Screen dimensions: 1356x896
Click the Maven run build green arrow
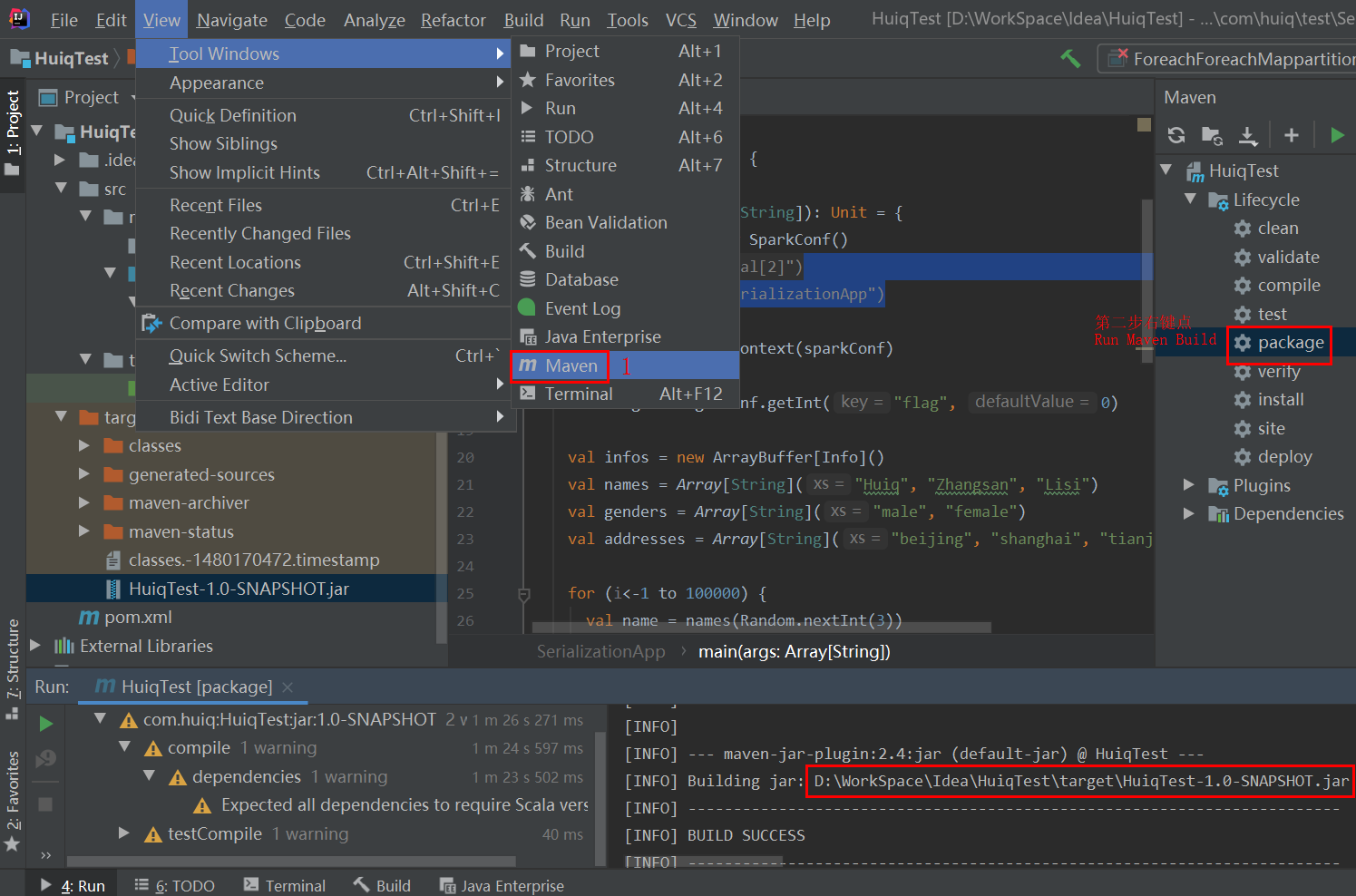[x=1337, y=135]
